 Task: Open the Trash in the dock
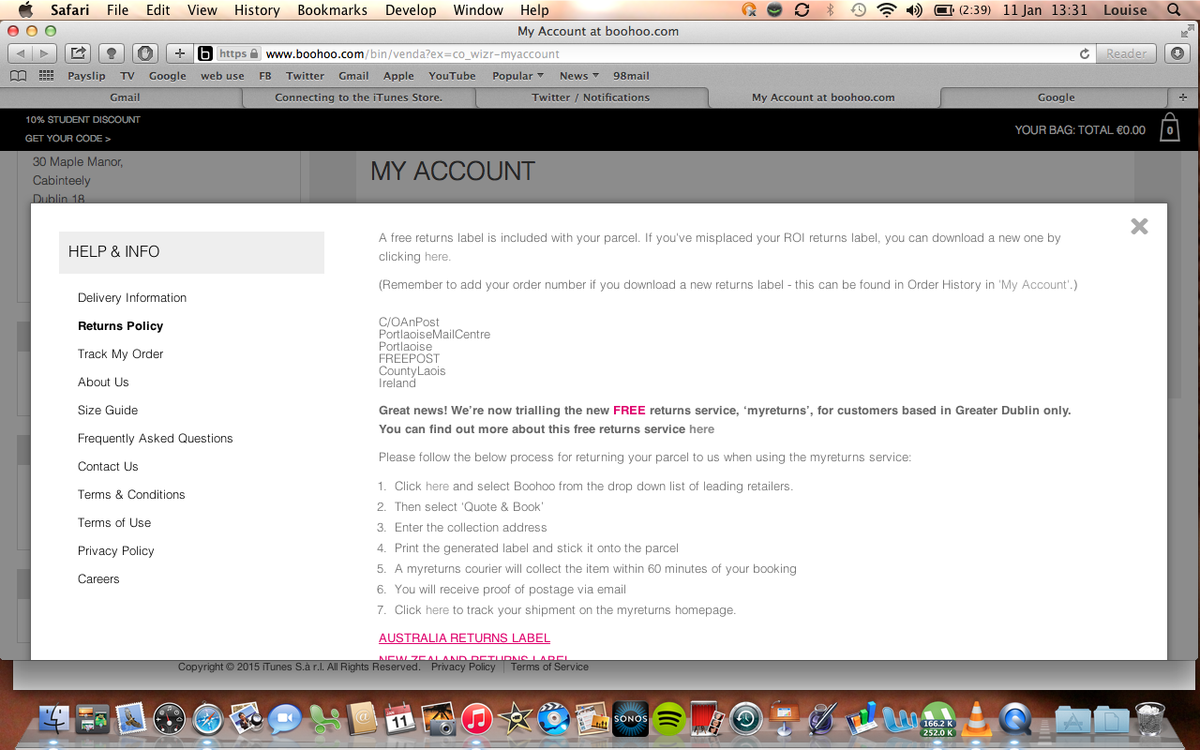pos(1151,717)
